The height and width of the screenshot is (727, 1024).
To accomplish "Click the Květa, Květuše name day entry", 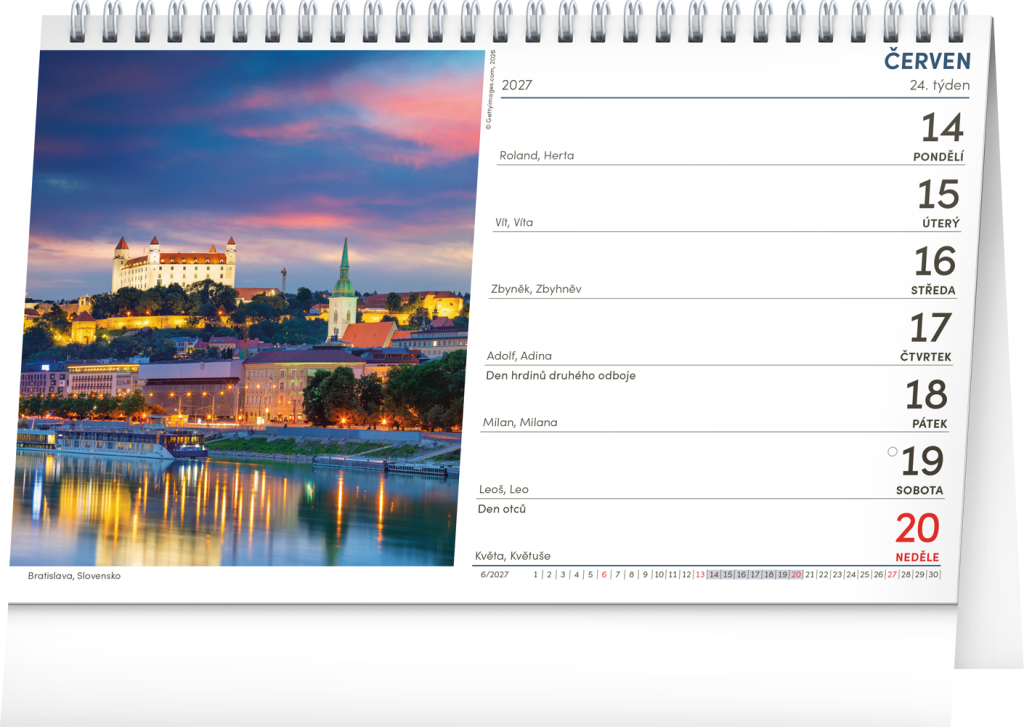I will (512, 556).
